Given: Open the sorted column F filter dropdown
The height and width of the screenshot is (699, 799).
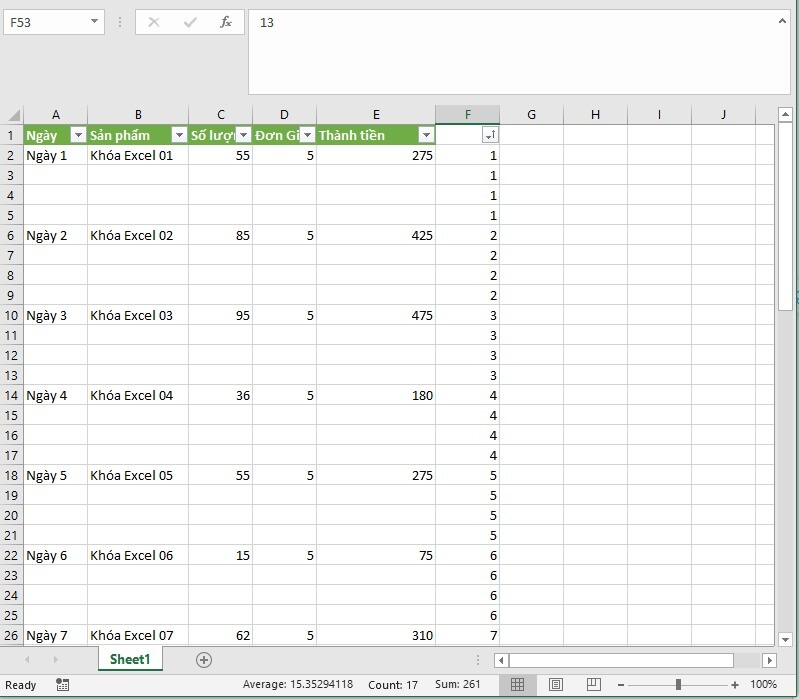Looking at the screenshot, I should point(490,135).
